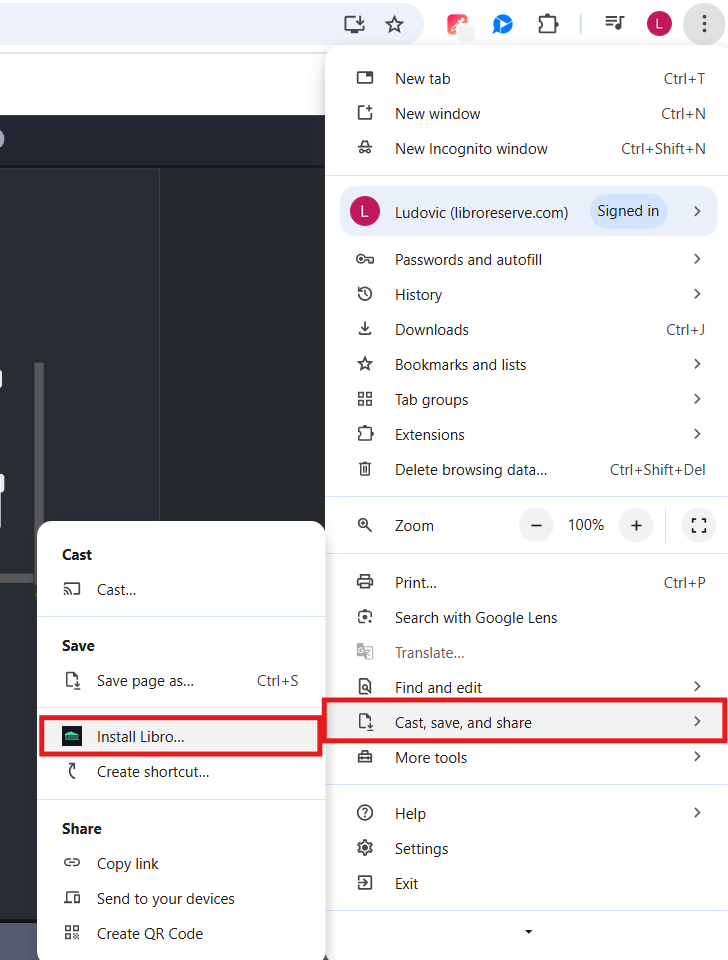
Task: Zoom in with the plus button
Action: pyautogui.click(x=635, y=525)
